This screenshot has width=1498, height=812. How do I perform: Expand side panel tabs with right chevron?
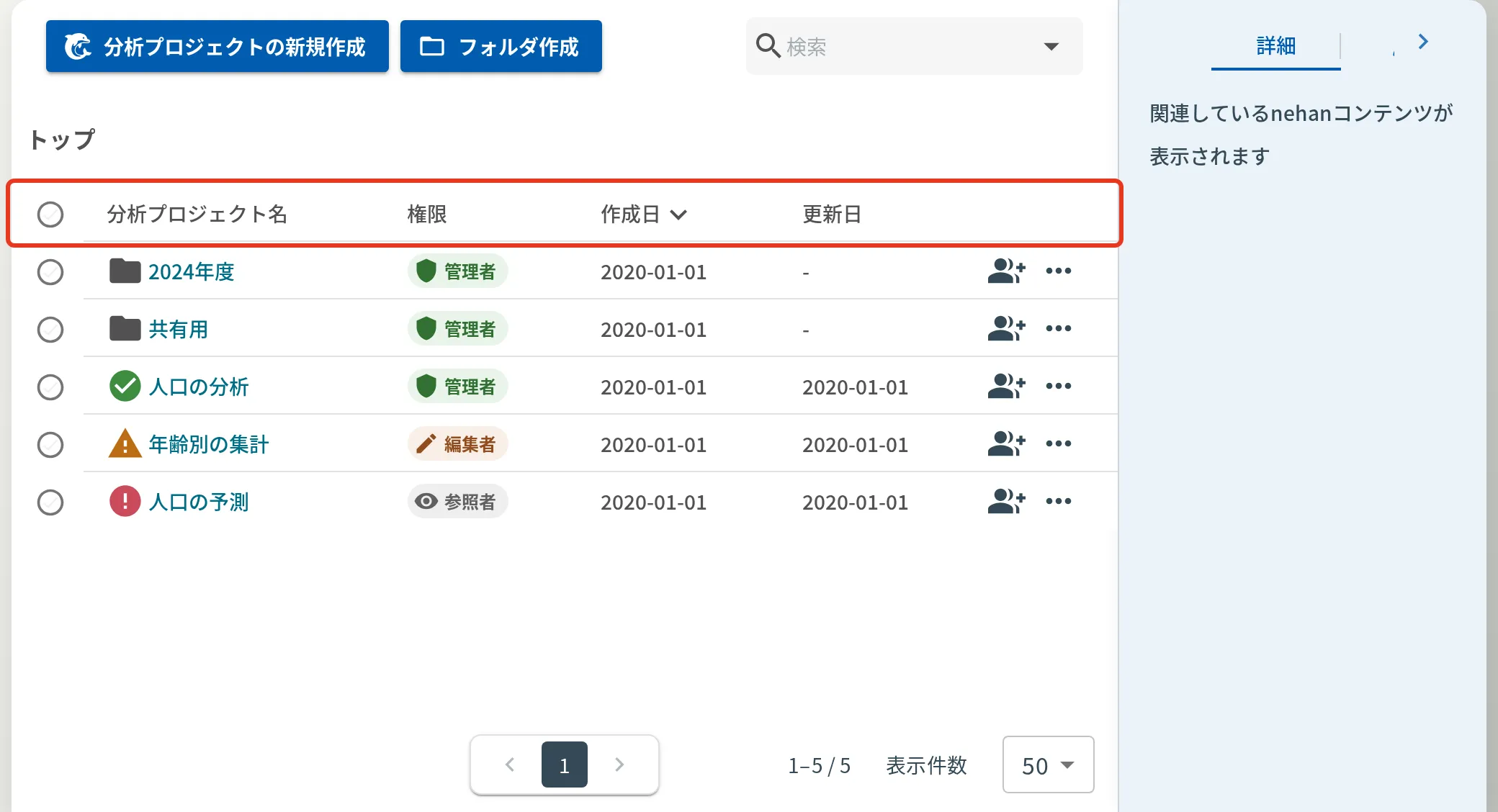[x=1423, y=42]
